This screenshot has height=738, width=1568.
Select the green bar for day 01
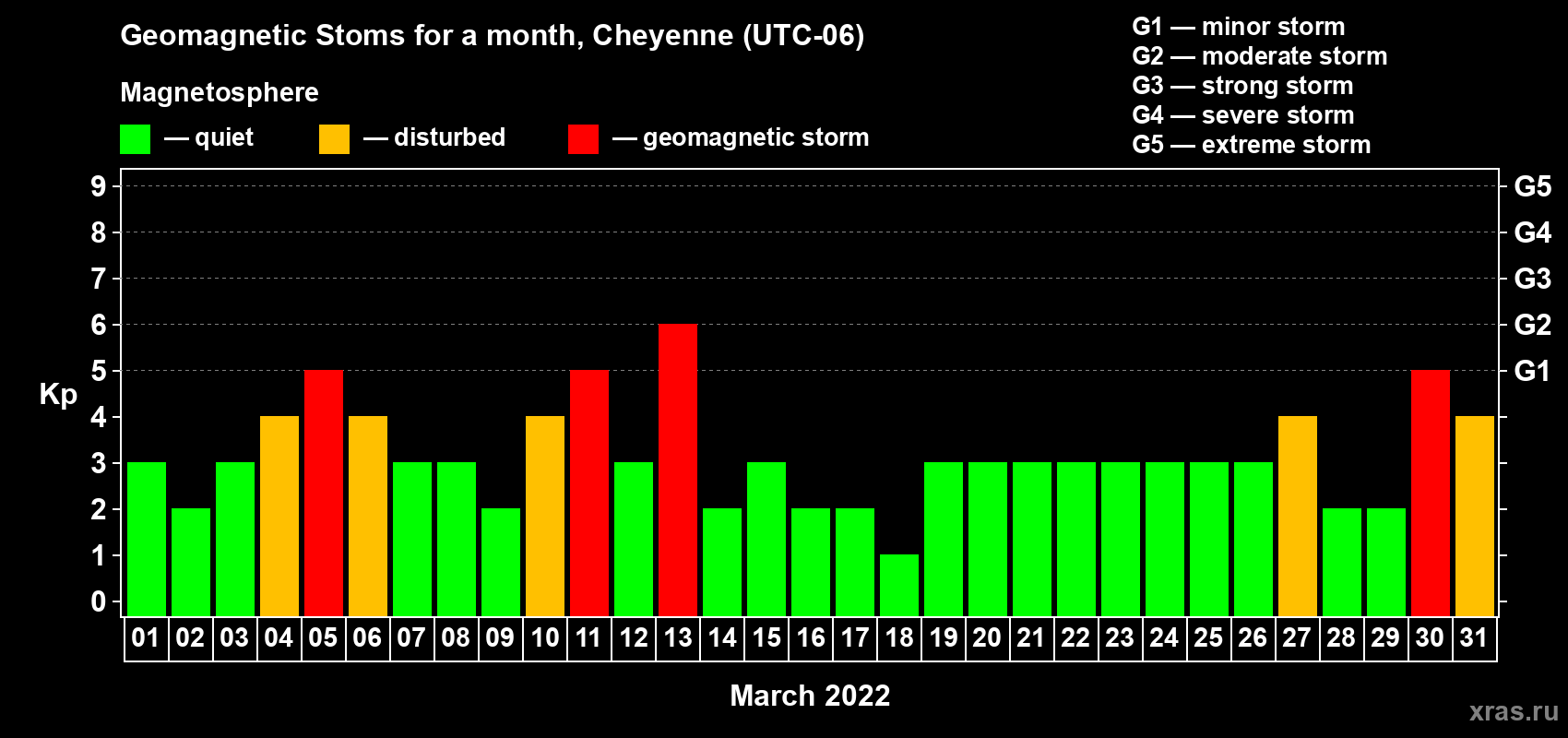click(x=147, y=540)
